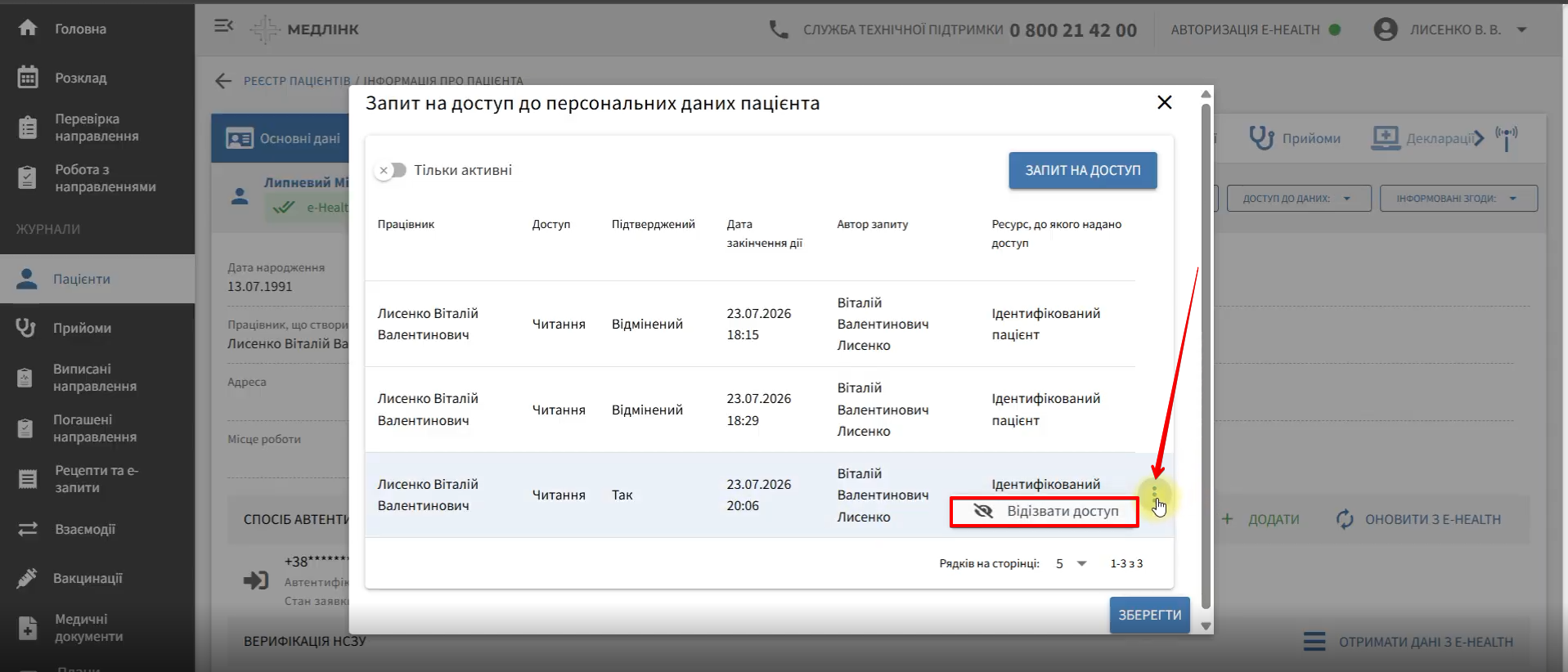Click the Так confirmed cell
The height and width of the screenshot is (672, 1568).
pos(622,495)
